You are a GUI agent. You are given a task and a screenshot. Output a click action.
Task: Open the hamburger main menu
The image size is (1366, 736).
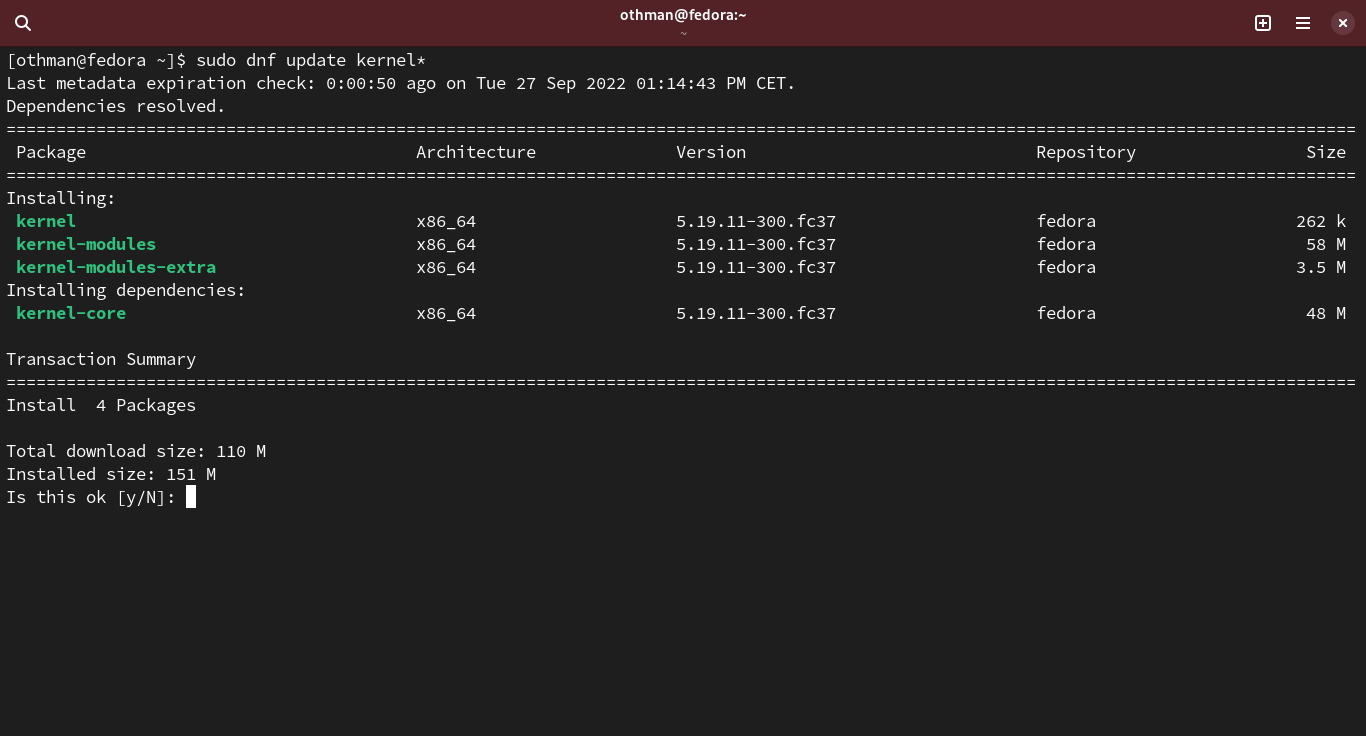pyautogui.click(x=1303, y=23)
